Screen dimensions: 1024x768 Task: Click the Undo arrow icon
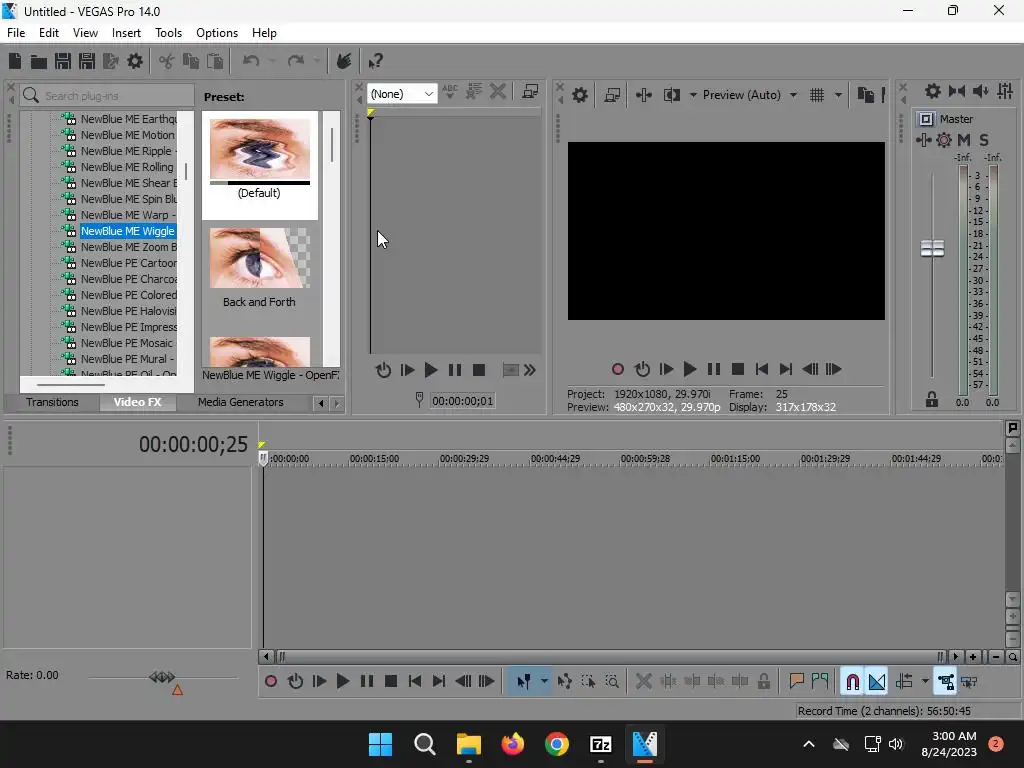tap(251, 61)
